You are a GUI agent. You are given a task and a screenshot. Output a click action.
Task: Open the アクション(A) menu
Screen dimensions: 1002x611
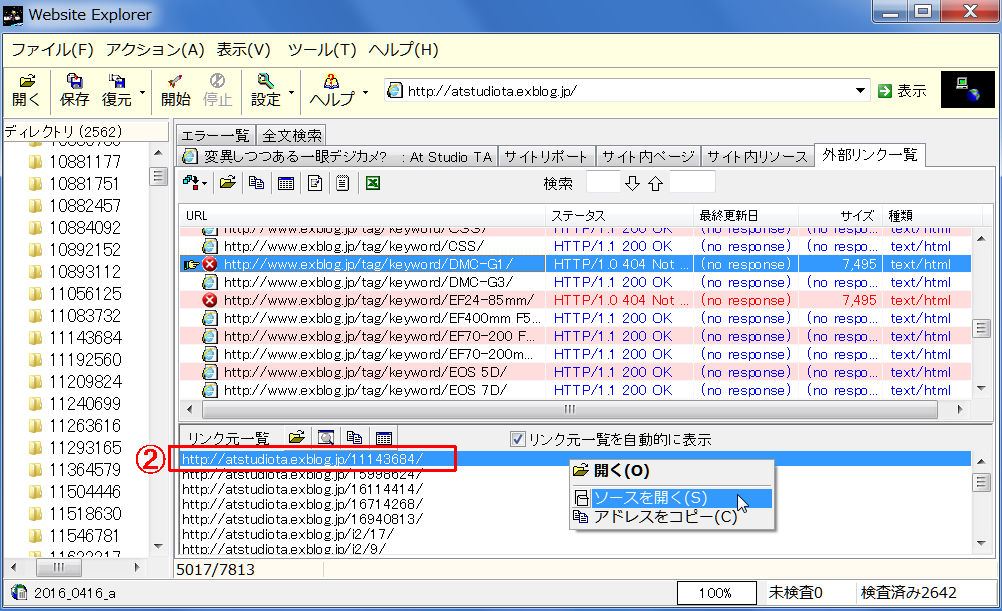coord(155,50)
